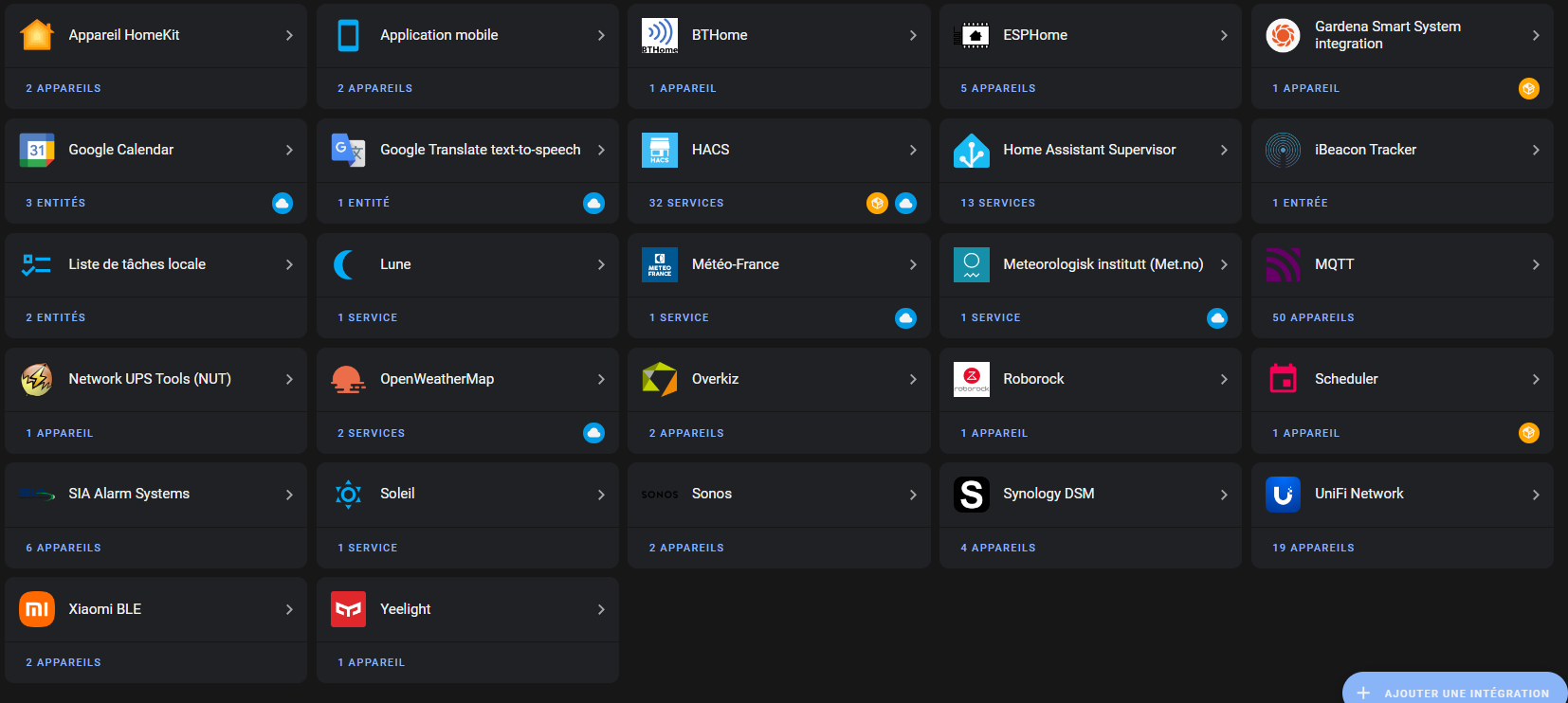Click the HACS store icon
The height and width of the screenshot is (703, 1568).
point(660,150)
